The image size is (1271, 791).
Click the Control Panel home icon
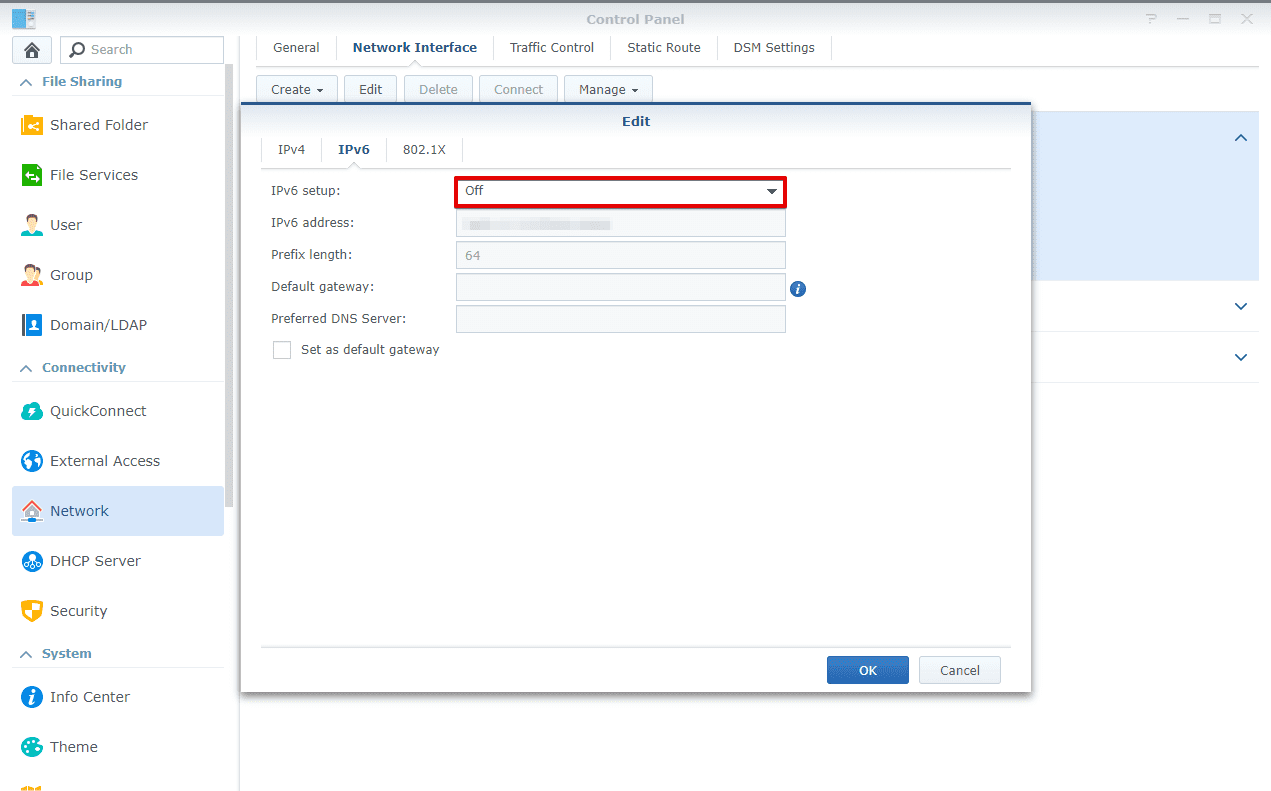click(31, 49)
